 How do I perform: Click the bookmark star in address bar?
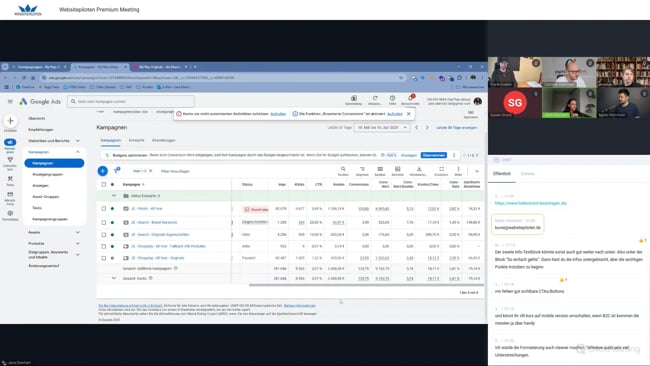[401, 78]
